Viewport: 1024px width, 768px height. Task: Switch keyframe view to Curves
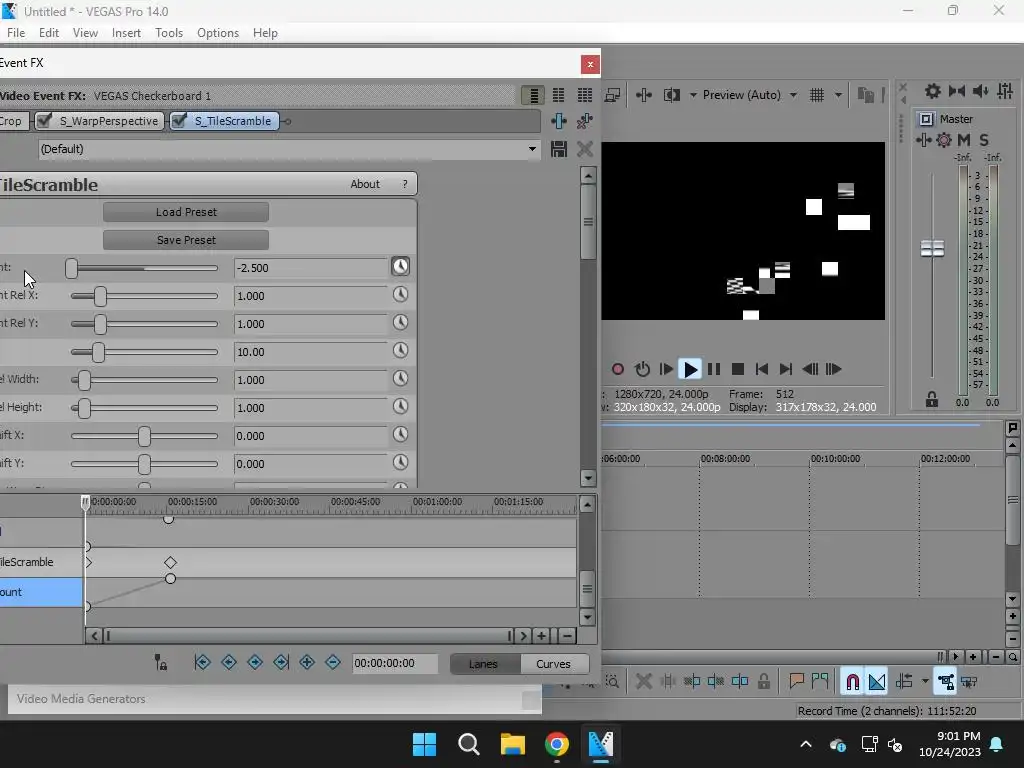tap(553, 664)
